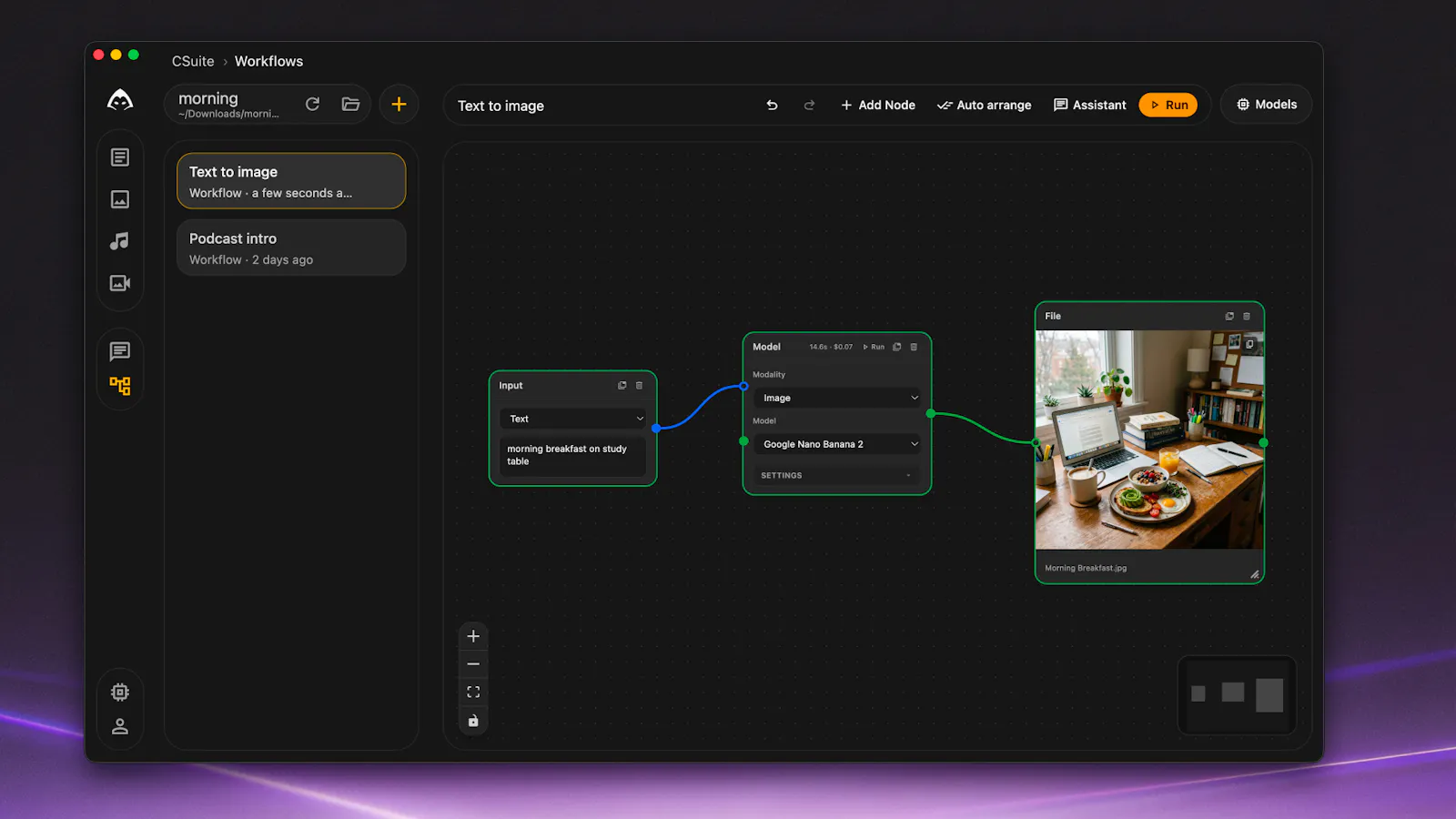Open the images section in sidebar
Image resolution: width=1456 pixels, height=819 pixels.
pos(120,199)
